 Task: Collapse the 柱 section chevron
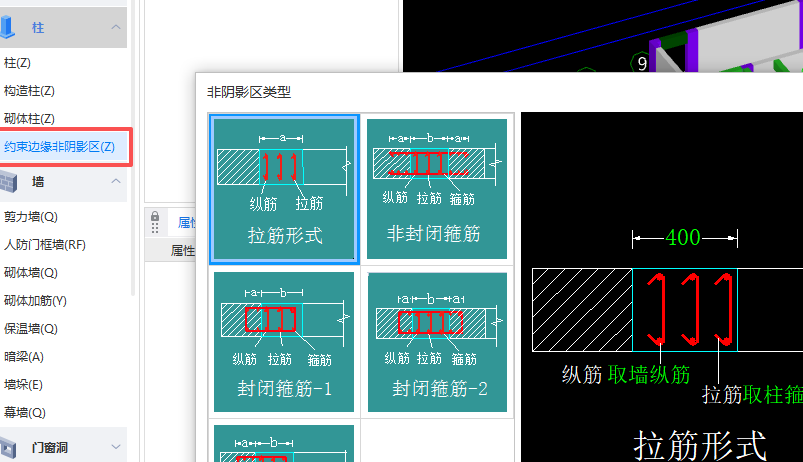tap(116, 27)
